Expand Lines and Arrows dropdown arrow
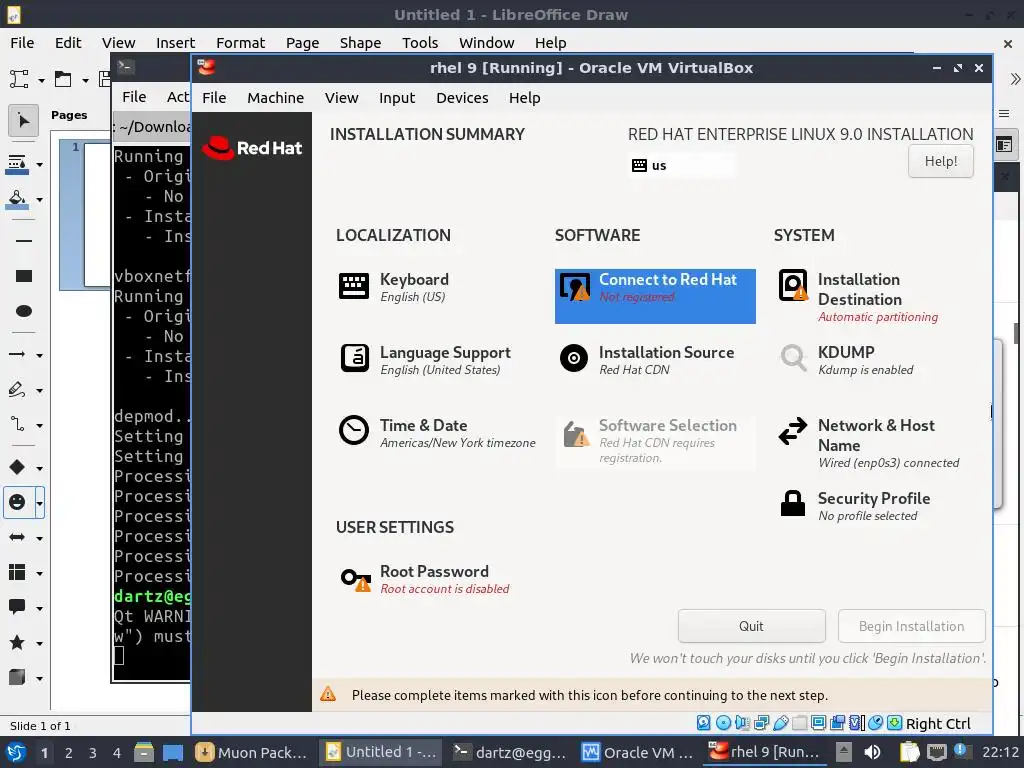The image size is (1024, 768). coord(39,355)
